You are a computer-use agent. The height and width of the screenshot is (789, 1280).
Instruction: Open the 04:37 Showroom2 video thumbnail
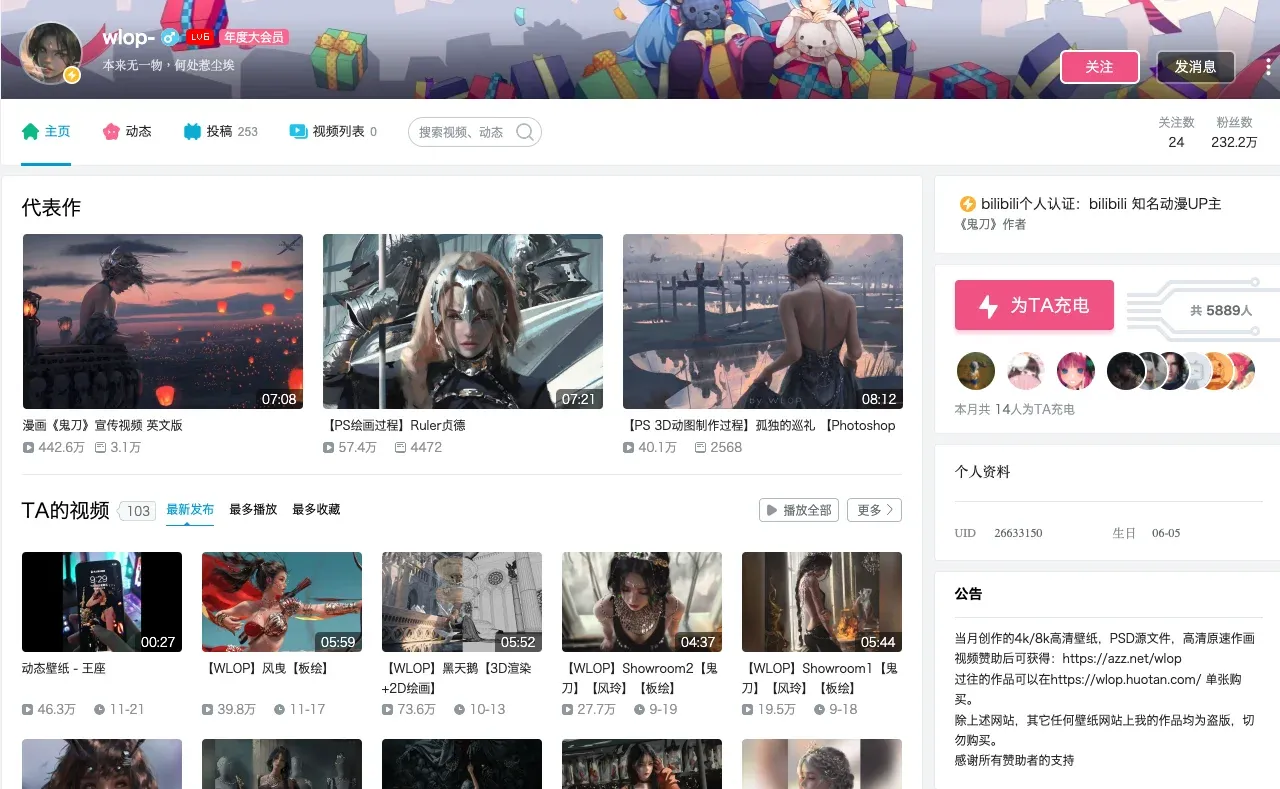click(642, 602)
